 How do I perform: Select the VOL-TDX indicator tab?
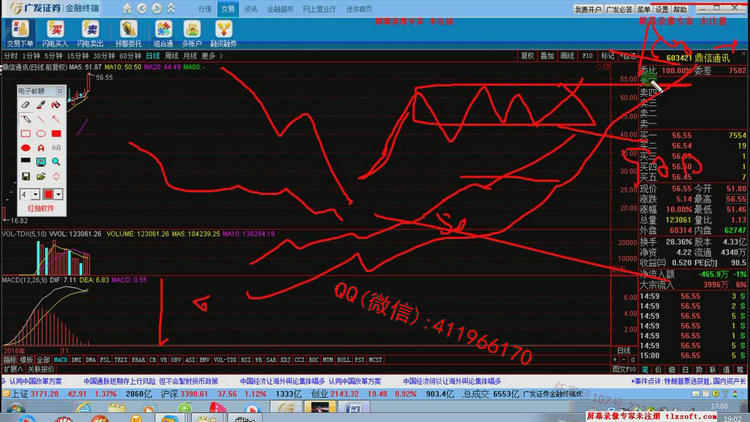[225, 359]
